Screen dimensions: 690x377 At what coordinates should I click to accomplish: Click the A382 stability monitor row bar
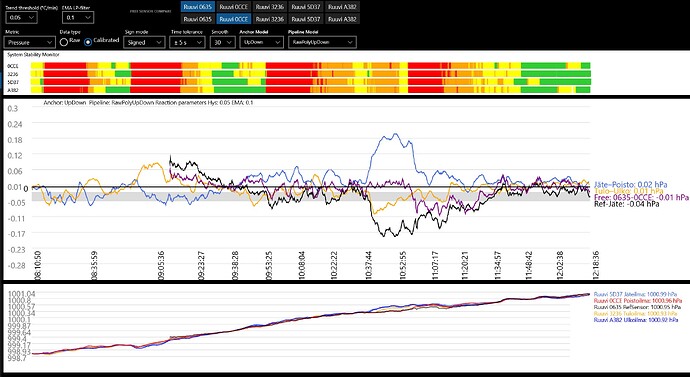click(310, 90)
